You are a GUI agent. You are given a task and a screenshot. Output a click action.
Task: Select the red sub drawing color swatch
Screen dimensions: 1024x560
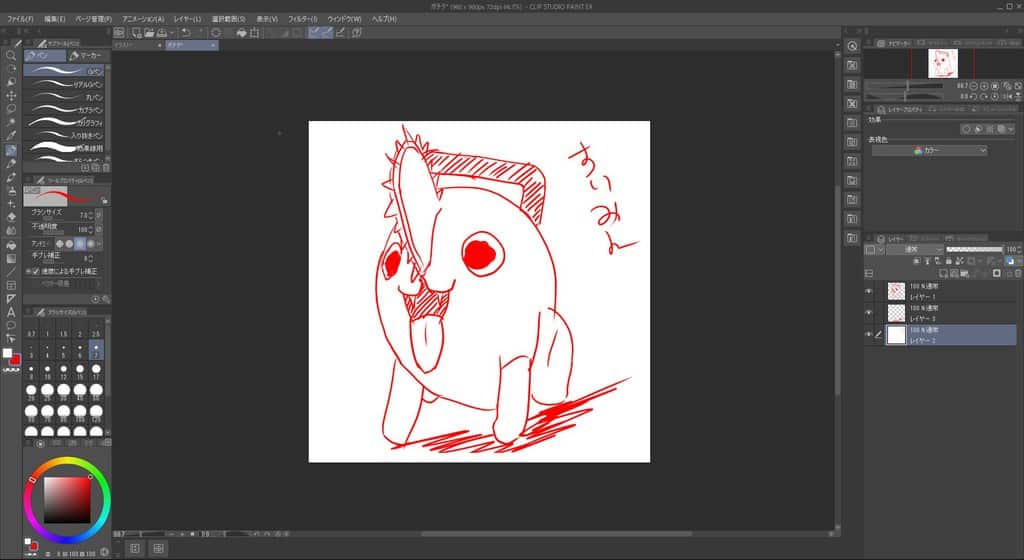click(15, 358)
